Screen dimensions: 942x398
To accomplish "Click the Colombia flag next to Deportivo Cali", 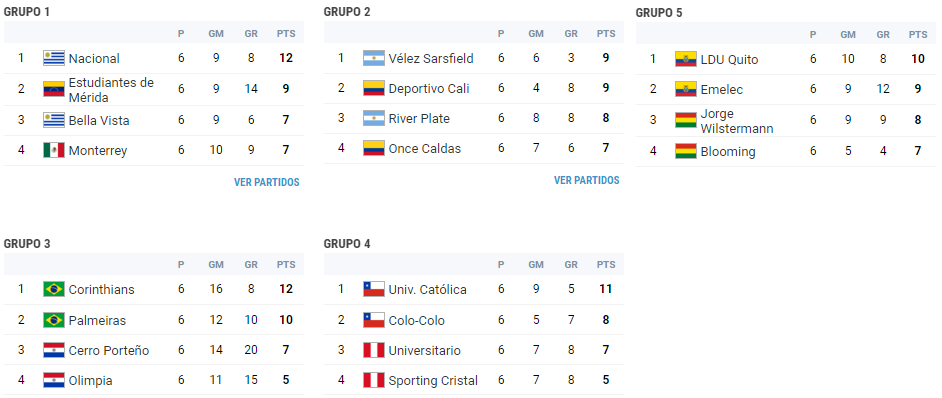I will 374,88.
